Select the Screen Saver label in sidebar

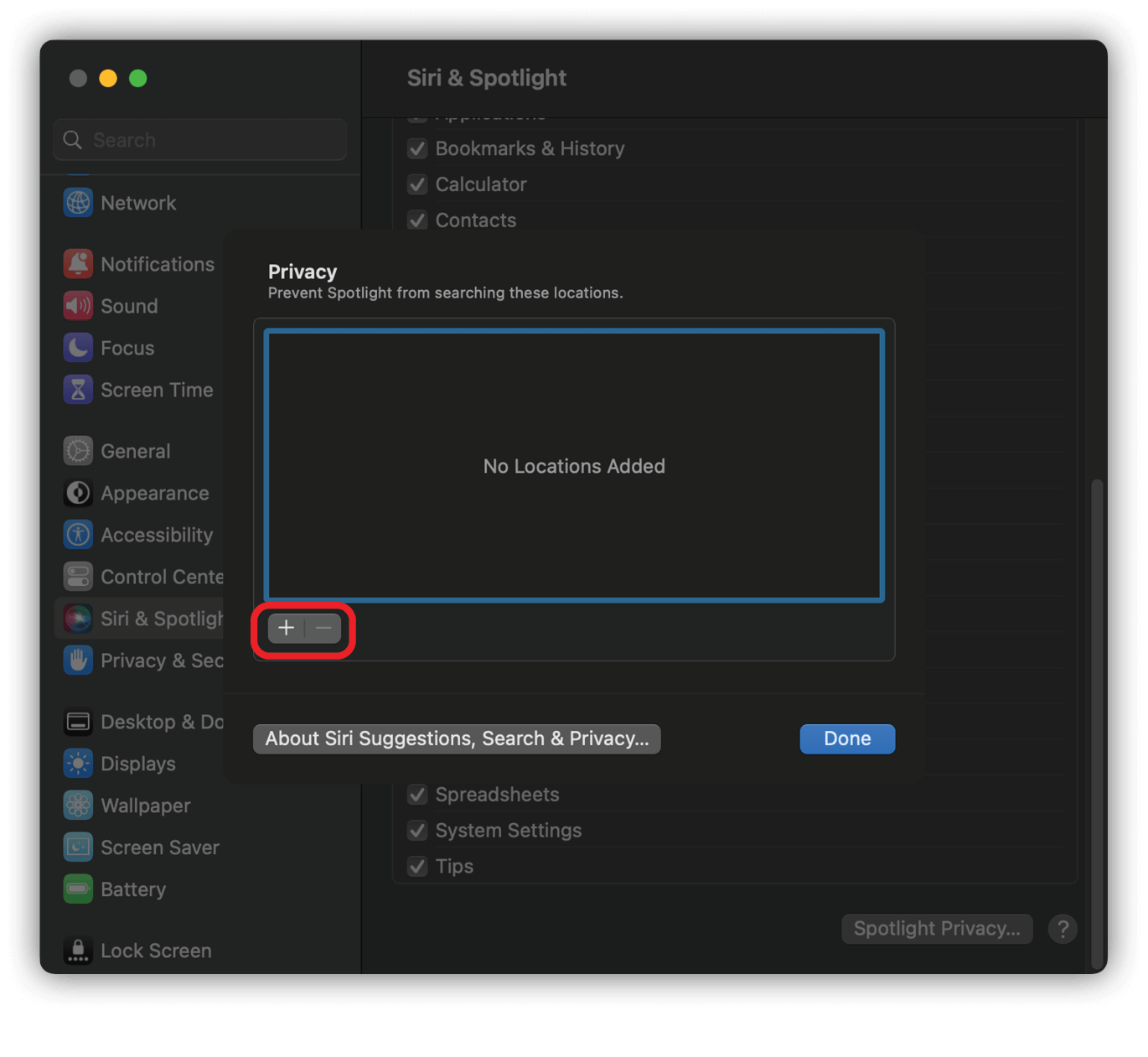[160, 847]
